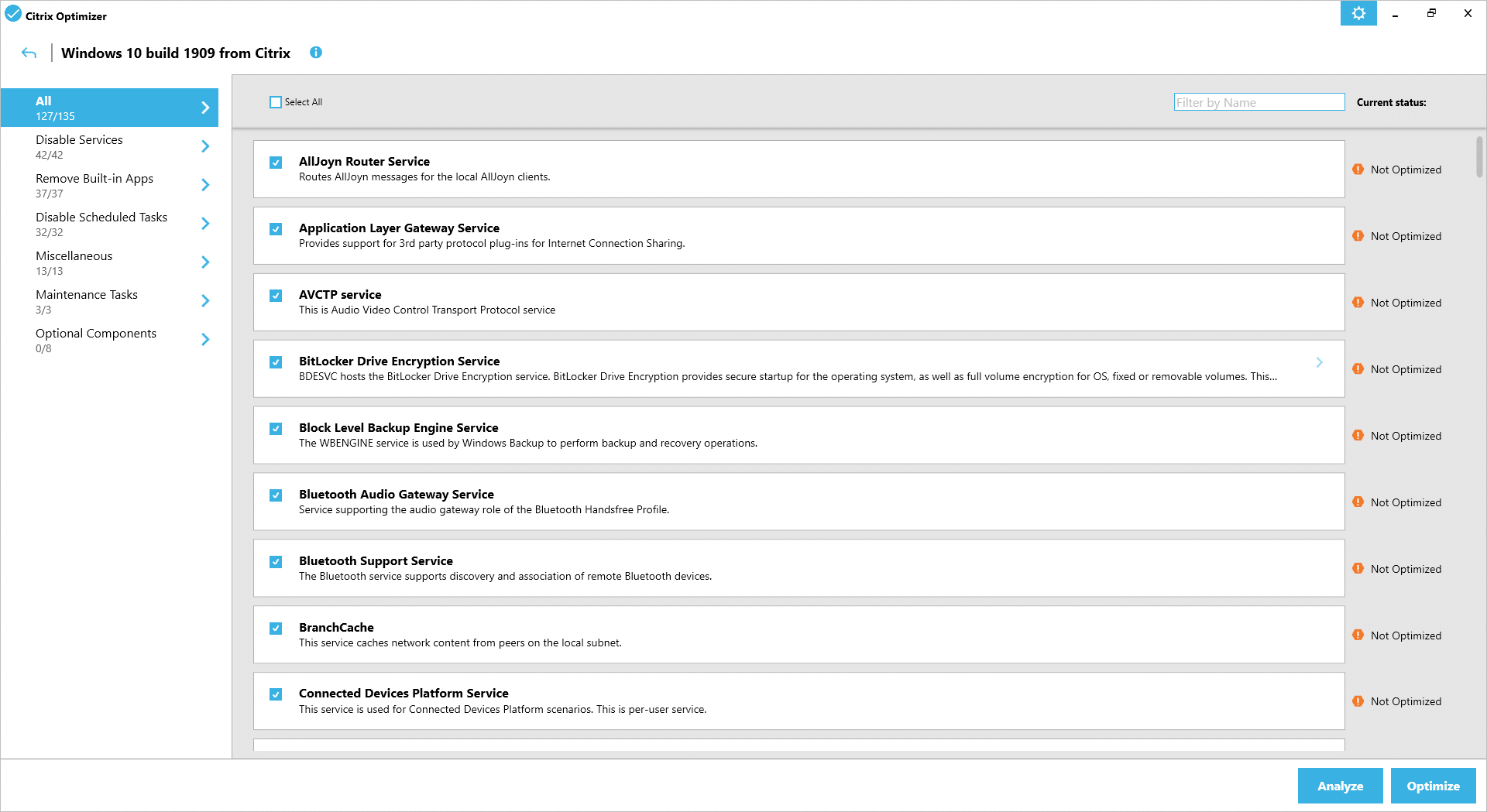
Task: Click status warning icon for BitLocker Drive Encryption
Action: pyautogui.click(x=1358, y=369)
